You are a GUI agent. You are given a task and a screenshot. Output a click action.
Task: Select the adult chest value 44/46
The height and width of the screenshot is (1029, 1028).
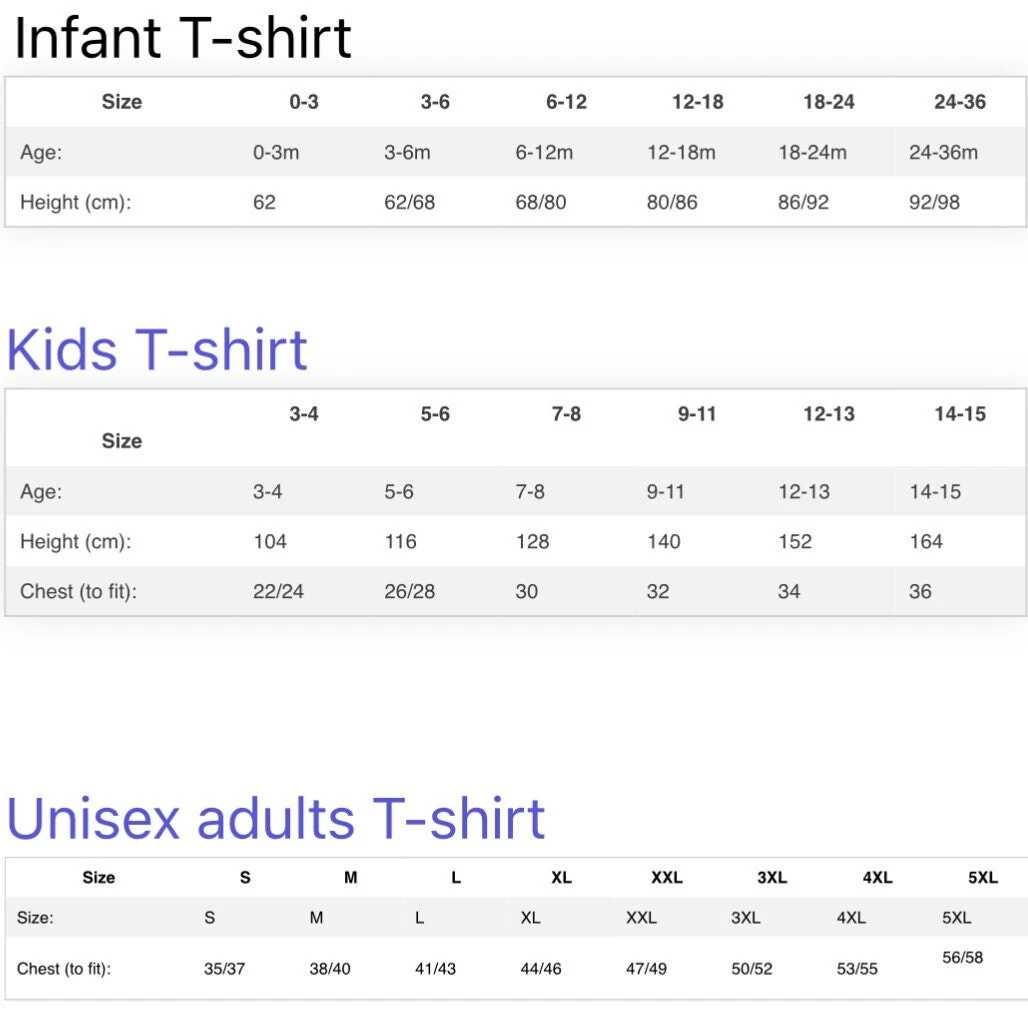click(x=540, y=969)
